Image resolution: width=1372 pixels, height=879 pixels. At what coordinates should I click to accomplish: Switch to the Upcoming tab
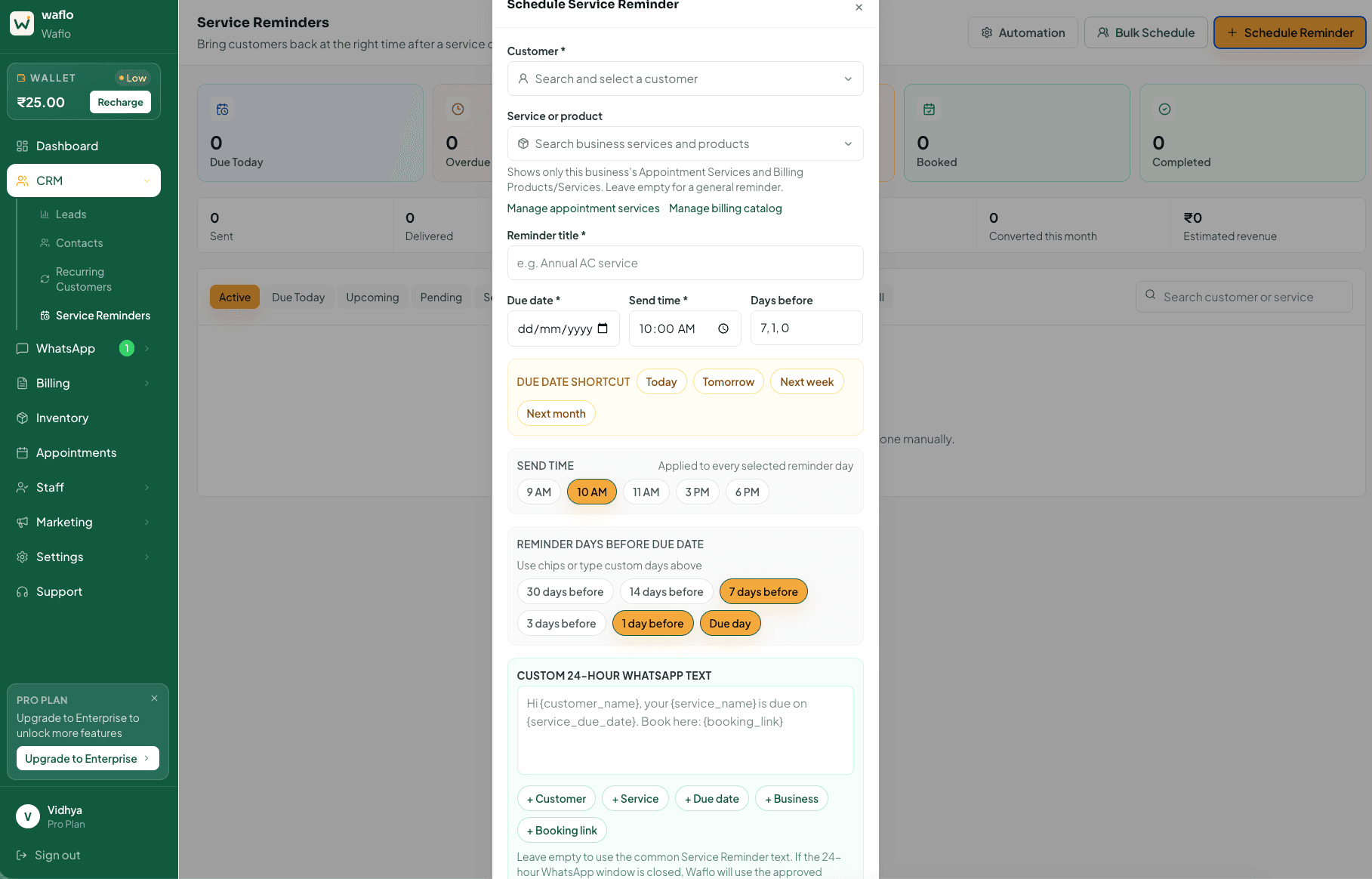372,298
